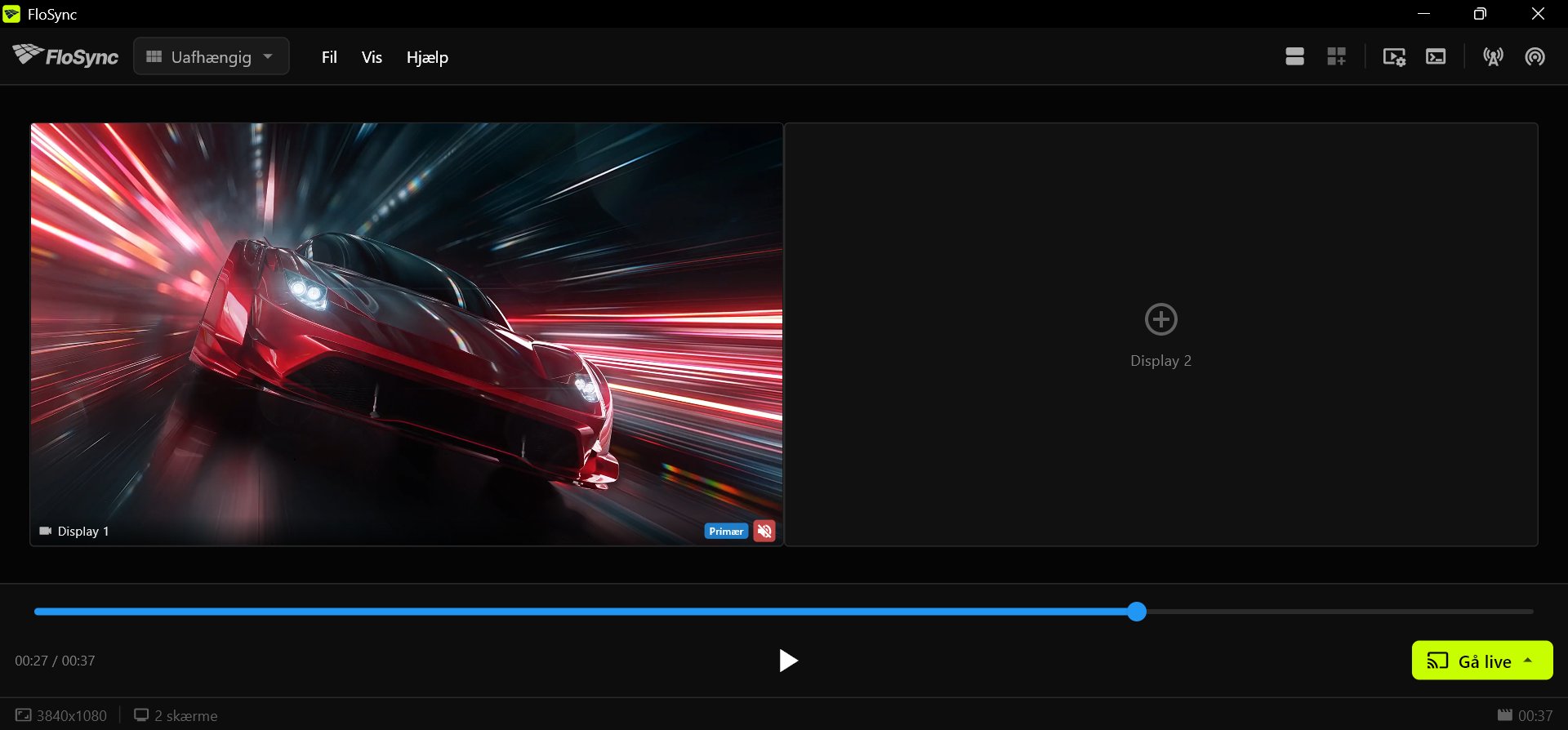Click the broadcast antenna icon

click(1493, 56)
